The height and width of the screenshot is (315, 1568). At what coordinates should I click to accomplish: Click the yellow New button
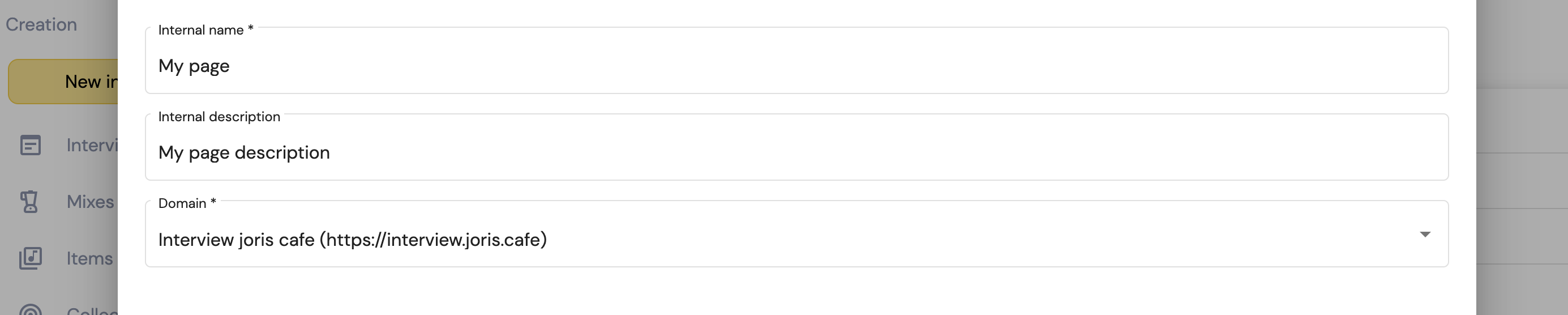tap(63, 82)
